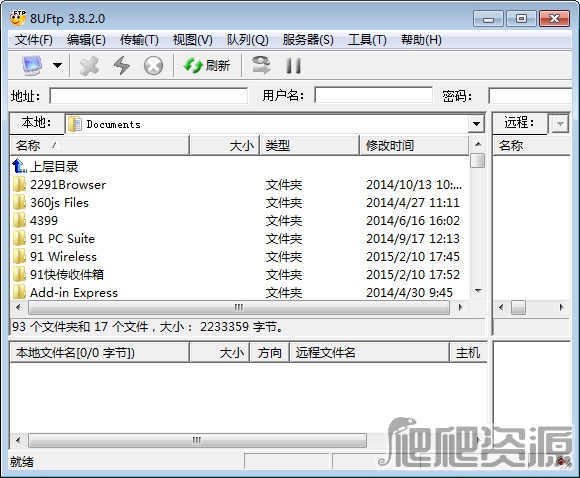Select the 4399 folder
The width and height of the screenshot is (580, 478).
44,221
